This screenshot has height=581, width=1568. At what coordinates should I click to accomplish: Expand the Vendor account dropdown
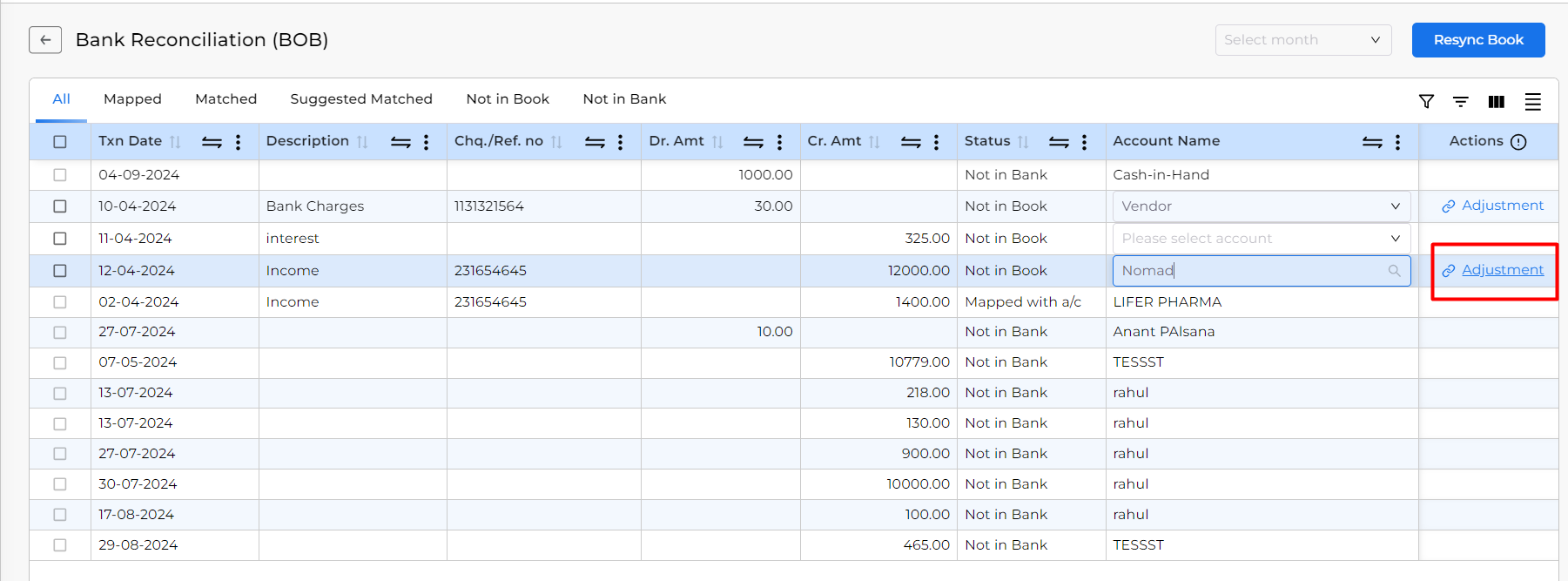[x=1262, y=206]
